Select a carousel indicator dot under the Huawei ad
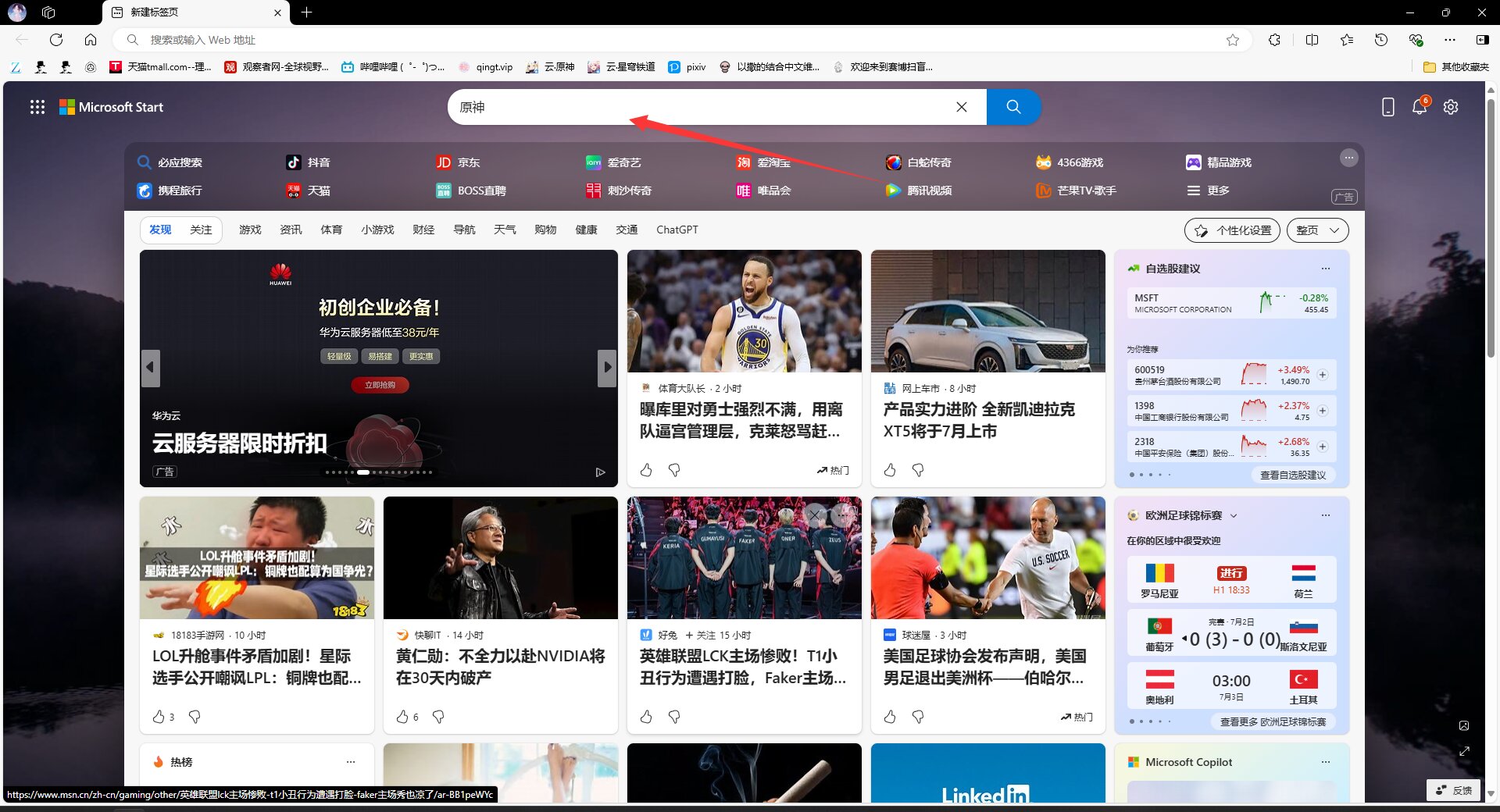 [363, 472]
